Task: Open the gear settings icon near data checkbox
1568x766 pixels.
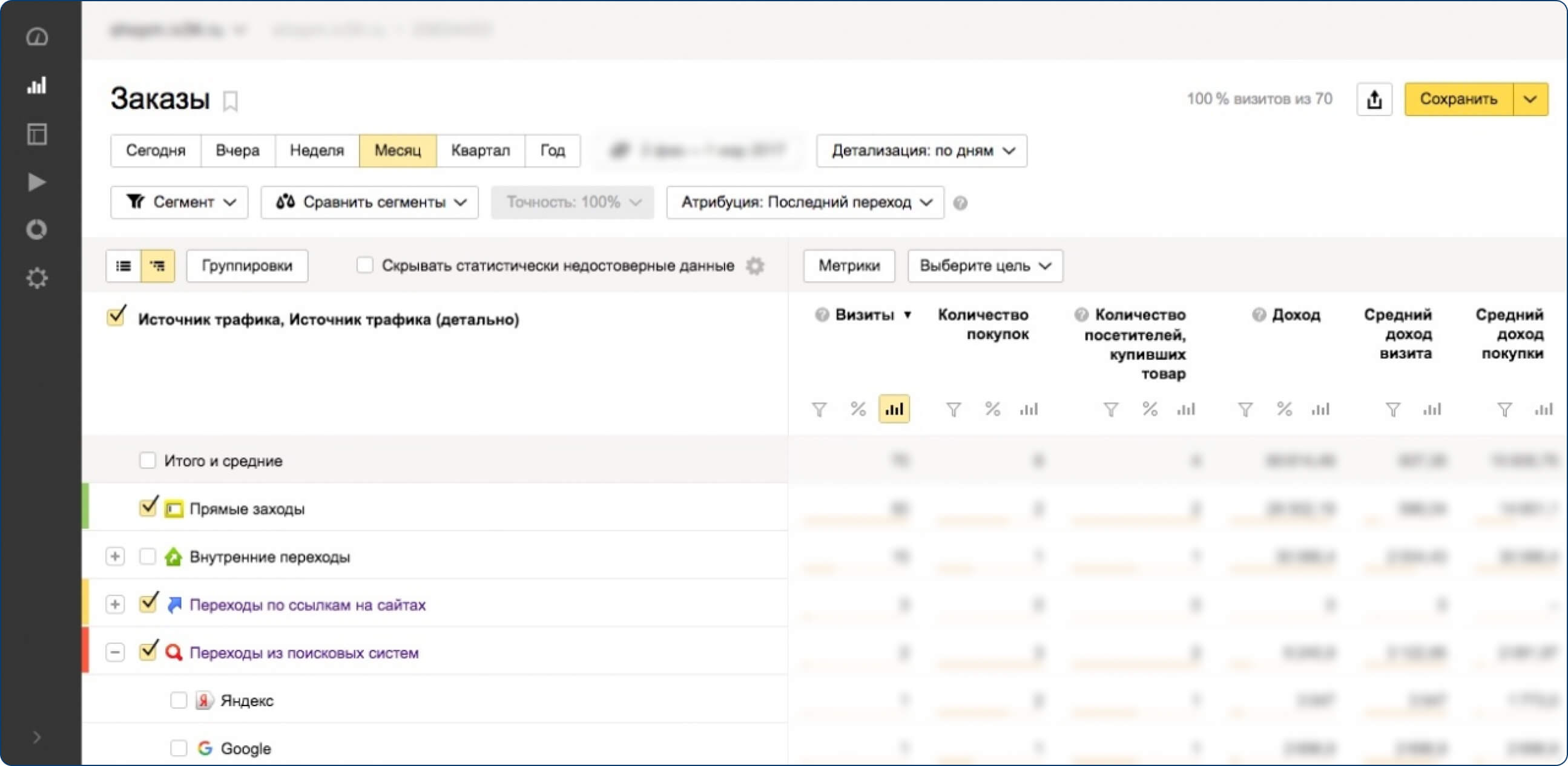Action: [755, 266]
